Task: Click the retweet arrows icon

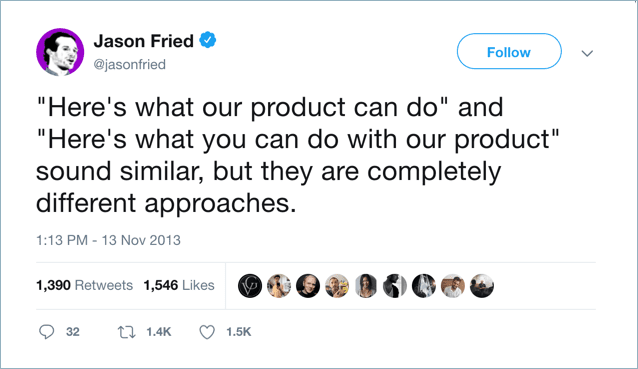Action: point(127,332)
